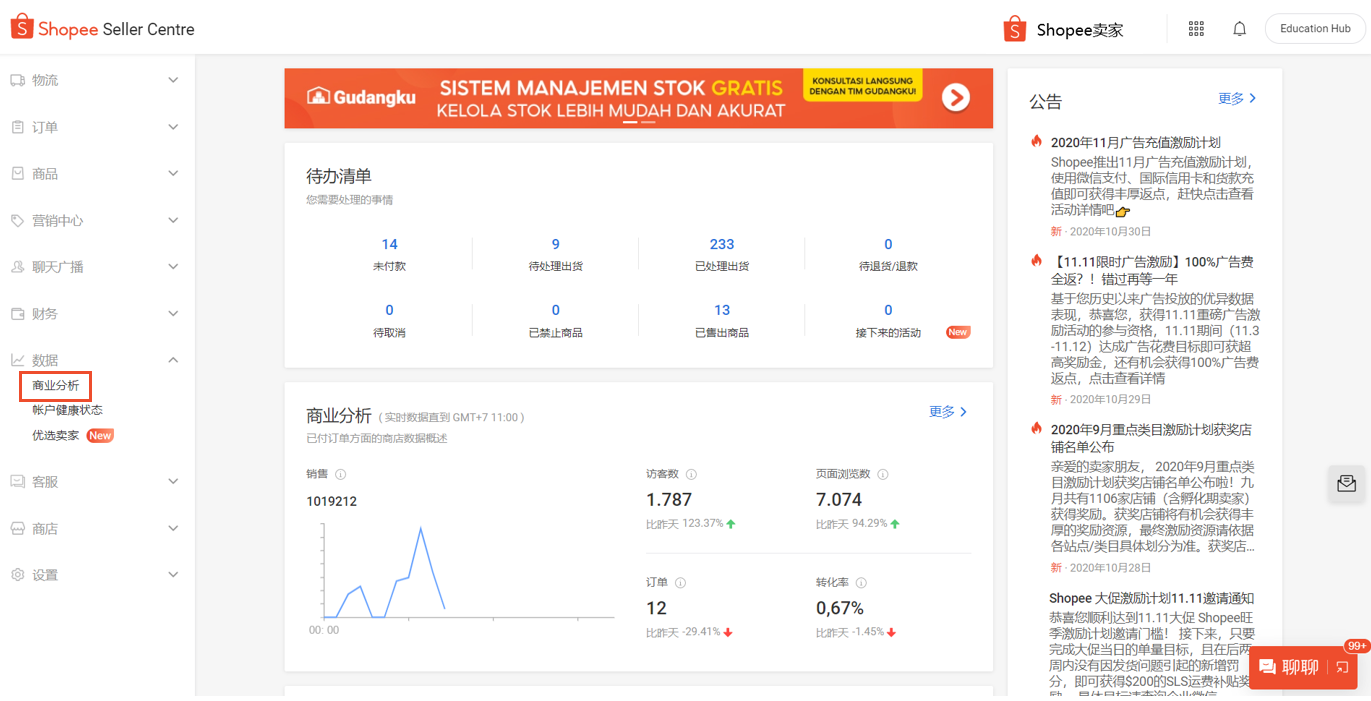1371x701 pixels.
Task: Click the 数据 chart icon in sidebar
Action: click(x=17, y=360)
